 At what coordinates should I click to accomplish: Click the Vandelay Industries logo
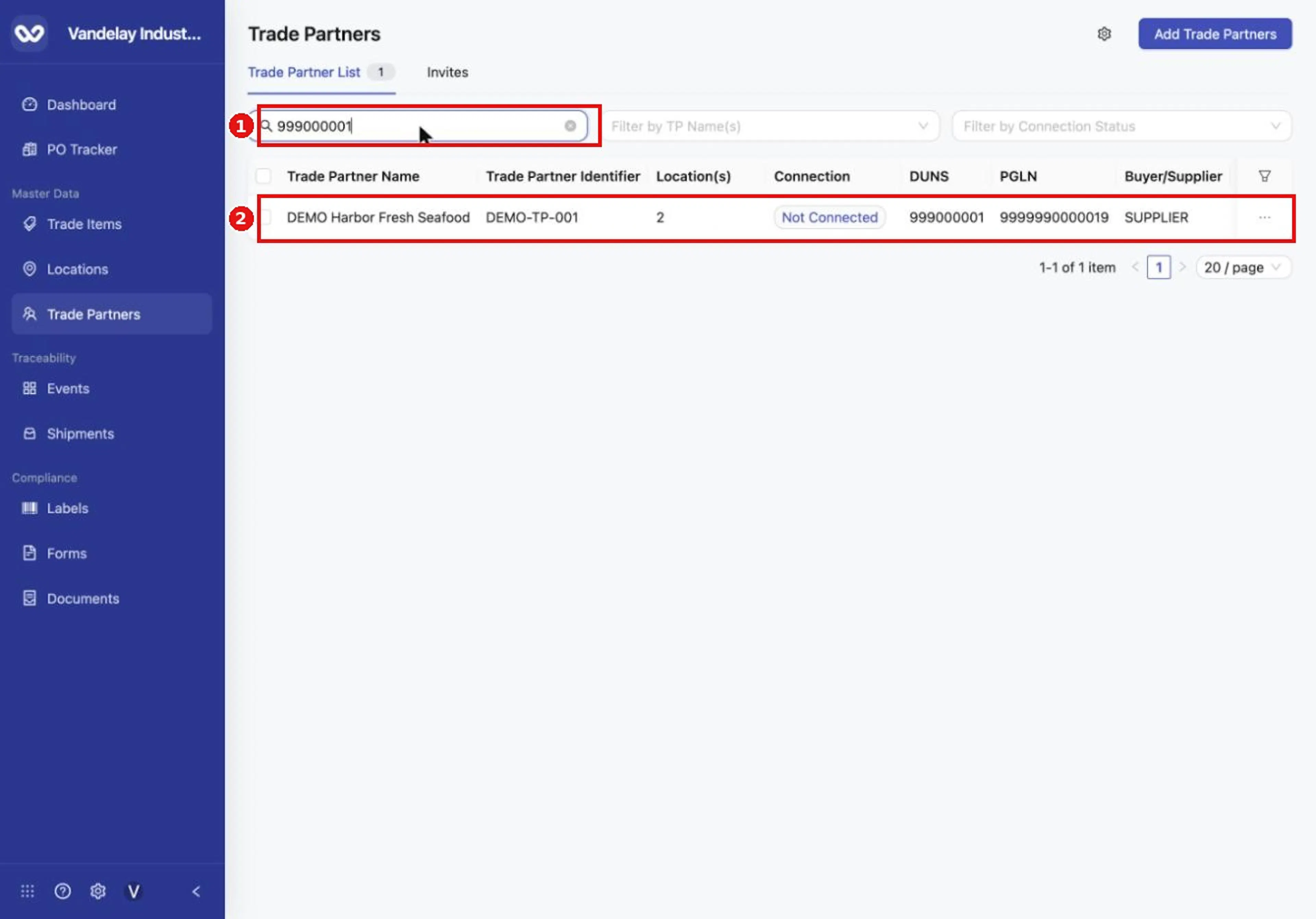(29, 33)
